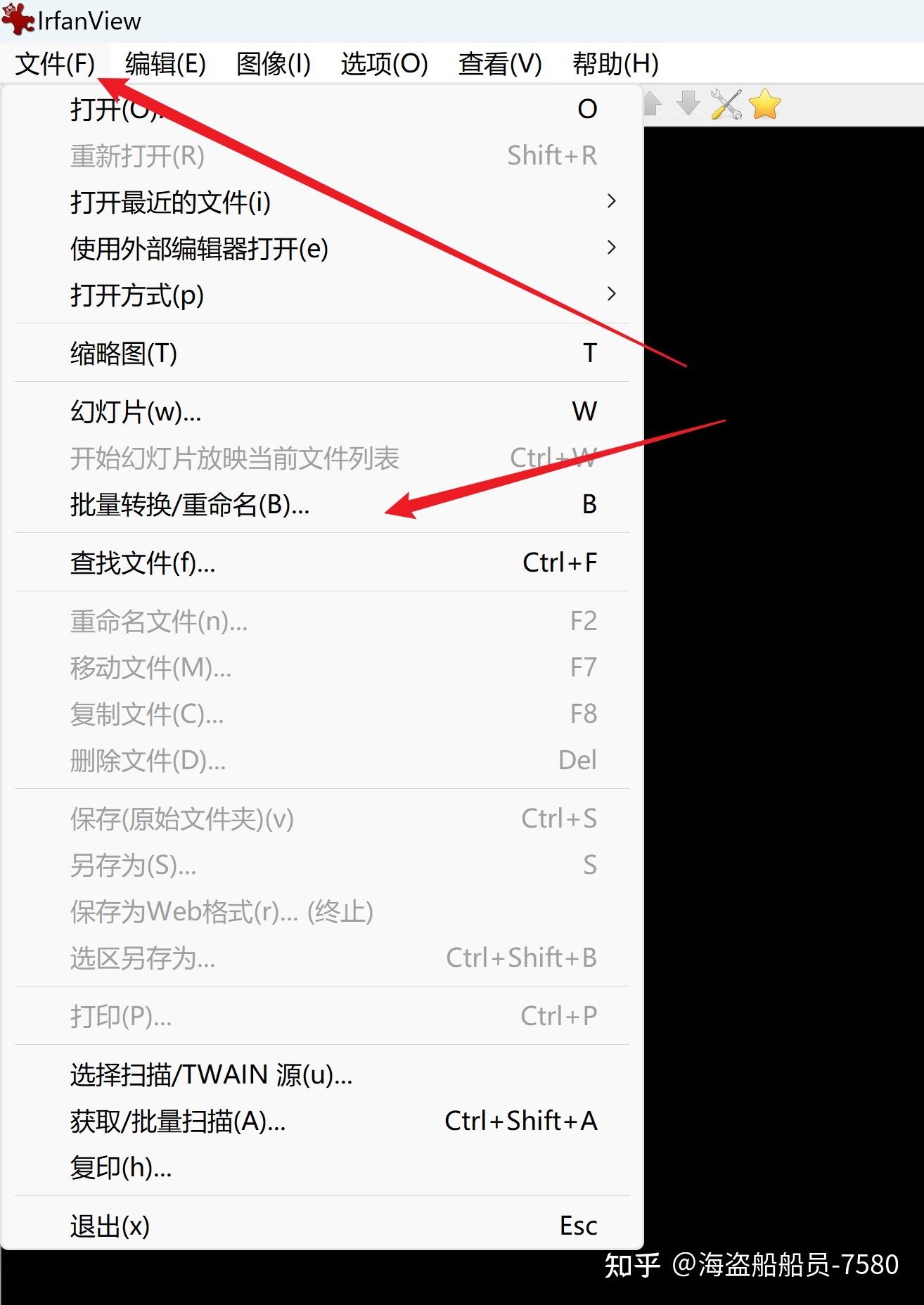
Task: Click the grey down arrow toolbar icon
Action: [x=688, y=103]
